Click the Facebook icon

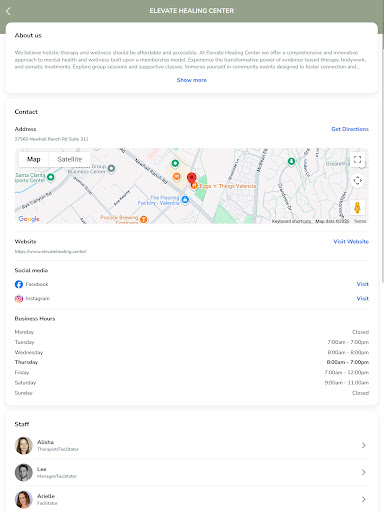(x=19, y=284)
